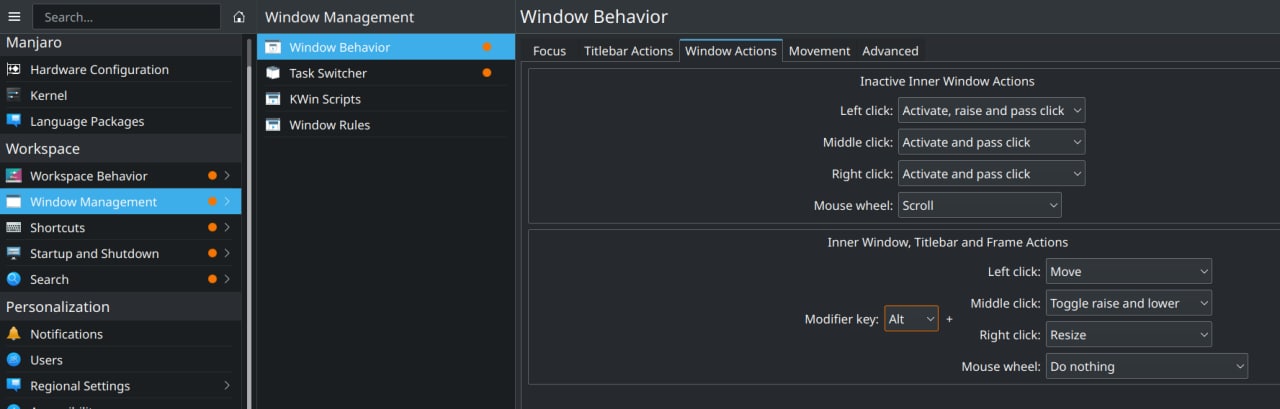The width and height of the screenshot is (1280, 409).
Task: Select Window Rules module
Action: click(386, 125)
